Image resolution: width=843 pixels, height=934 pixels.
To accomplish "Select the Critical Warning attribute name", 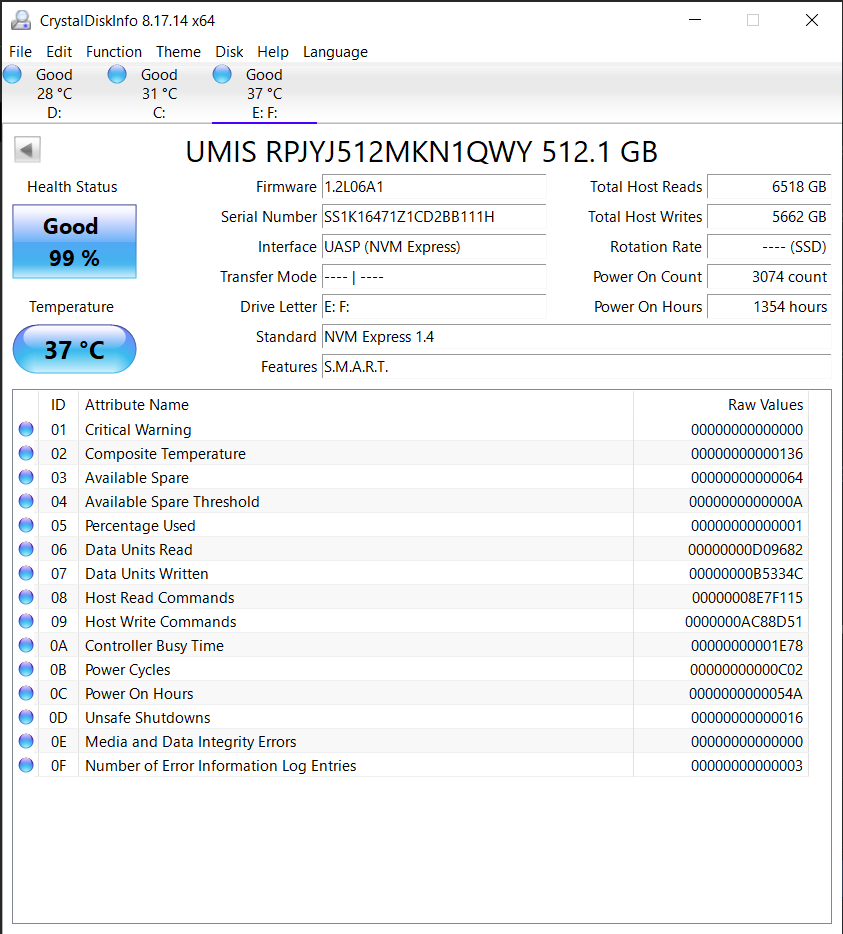I will 138,429.
